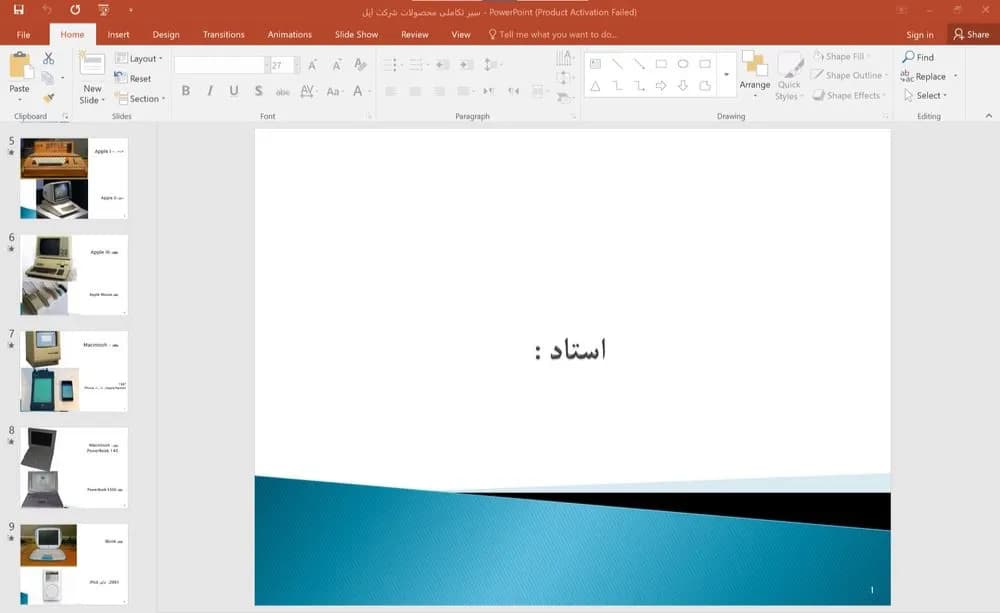Click the Decrease Font Size icon
Viewport: 1000px width, 613px height.
click(x=336, y=65)
